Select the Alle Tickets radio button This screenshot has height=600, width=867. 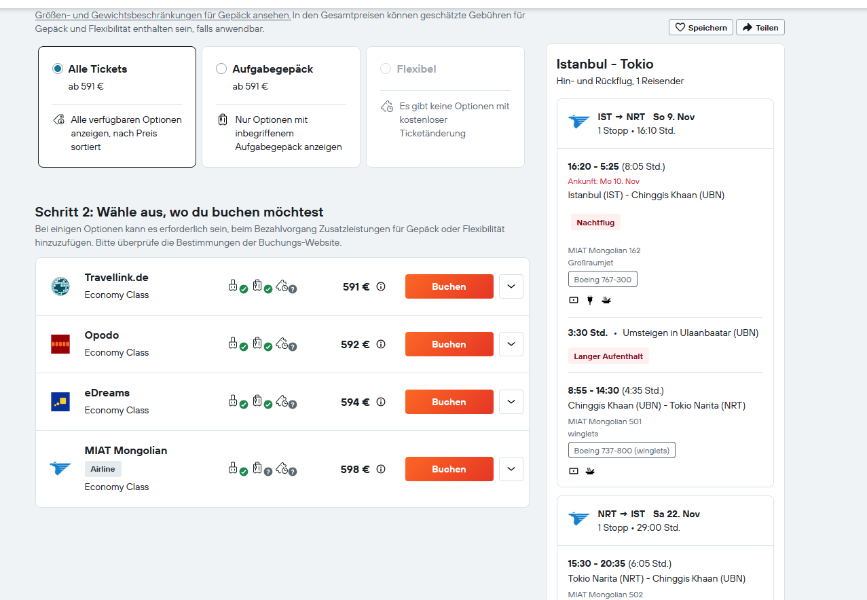point(57,69)
